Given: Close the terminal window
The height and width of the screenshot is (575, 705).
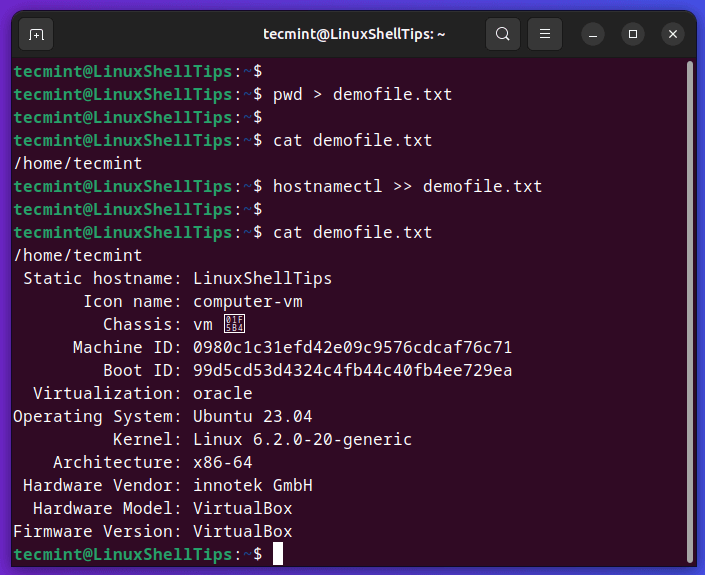Looking at the screenshot, I should pyautogui.click(x=673, y=34).
